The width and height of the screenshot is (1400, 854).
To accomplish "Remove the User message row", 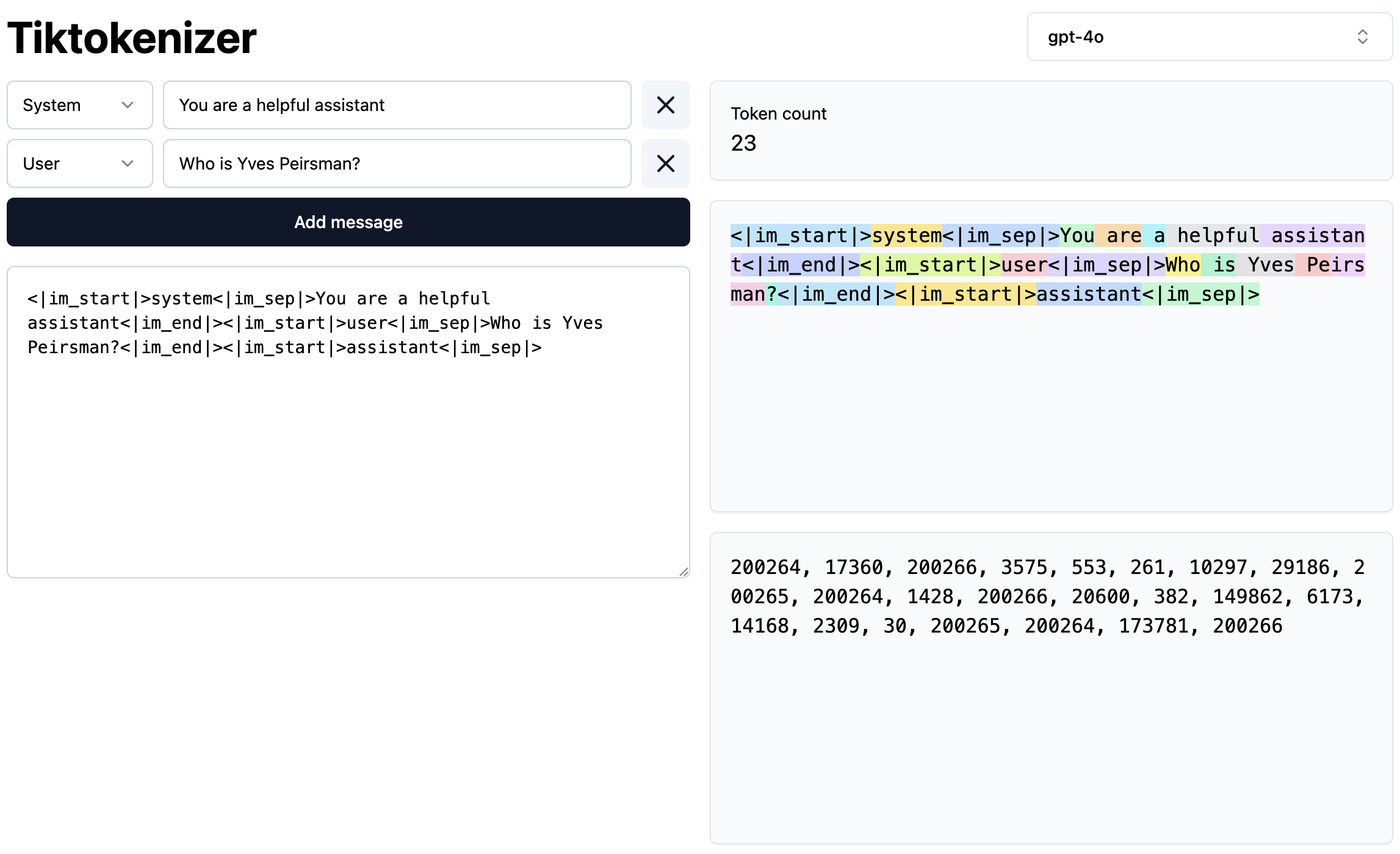I will [665, 163].
